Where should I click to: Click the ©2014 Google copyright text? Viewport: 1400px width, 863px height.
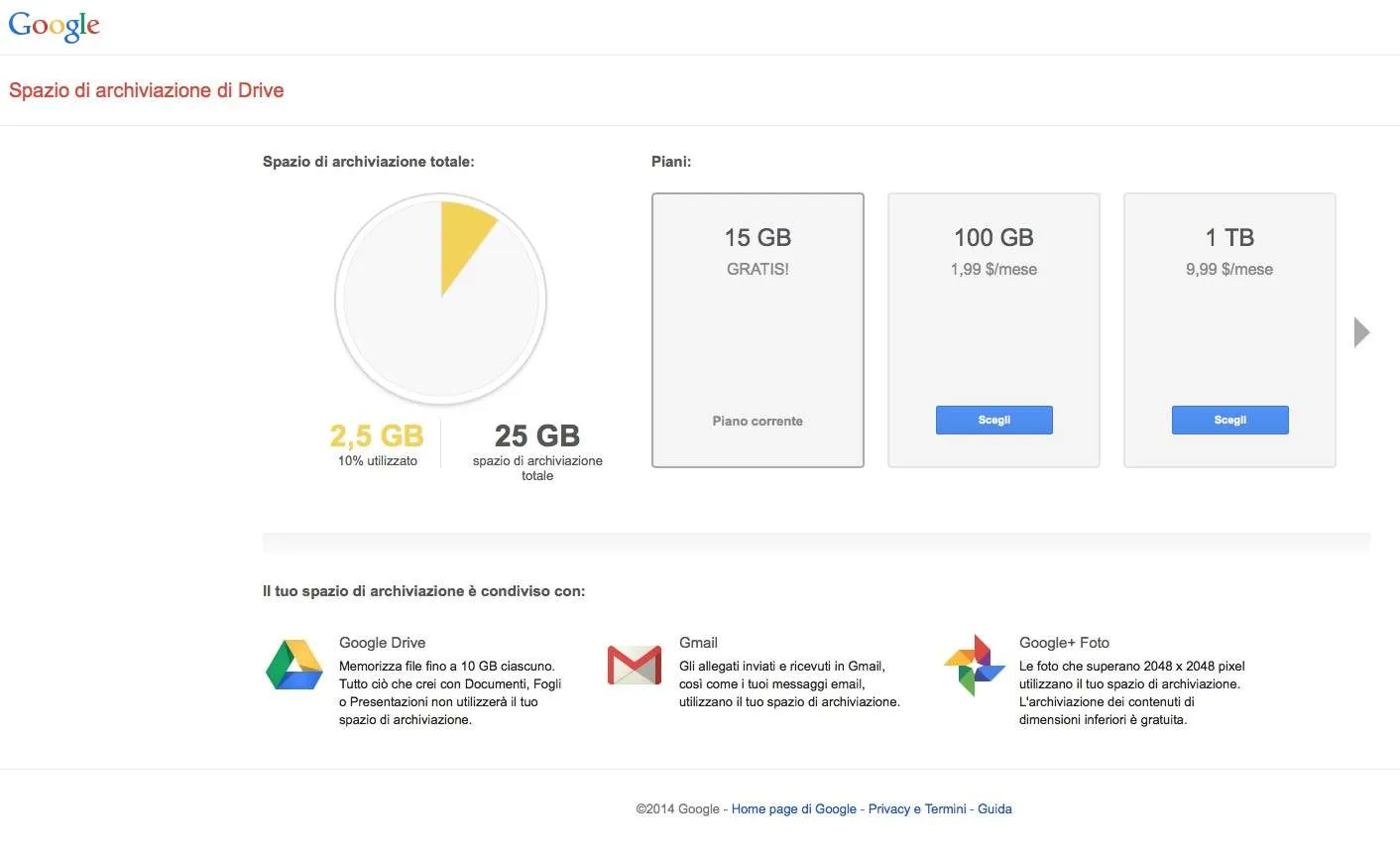tap(678, 809)
